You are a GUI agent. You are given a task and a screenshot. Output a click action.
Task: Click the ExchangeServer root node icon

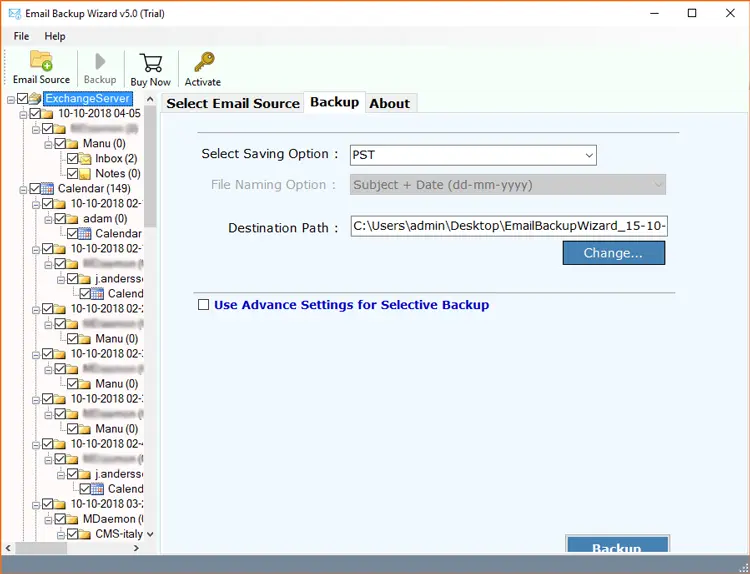point(35,99)
